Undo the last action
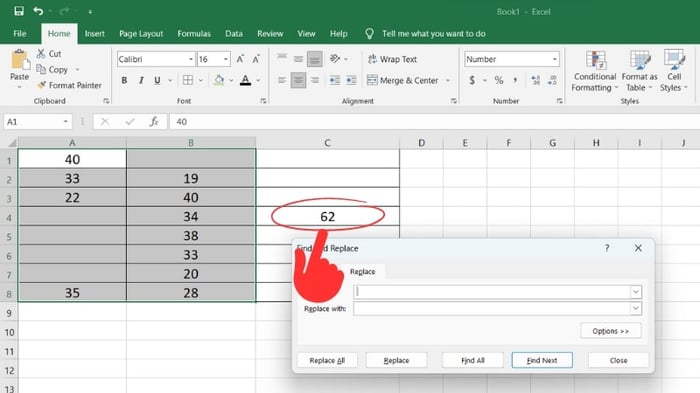This screenshot has height=393, width=700. point(38,11)
